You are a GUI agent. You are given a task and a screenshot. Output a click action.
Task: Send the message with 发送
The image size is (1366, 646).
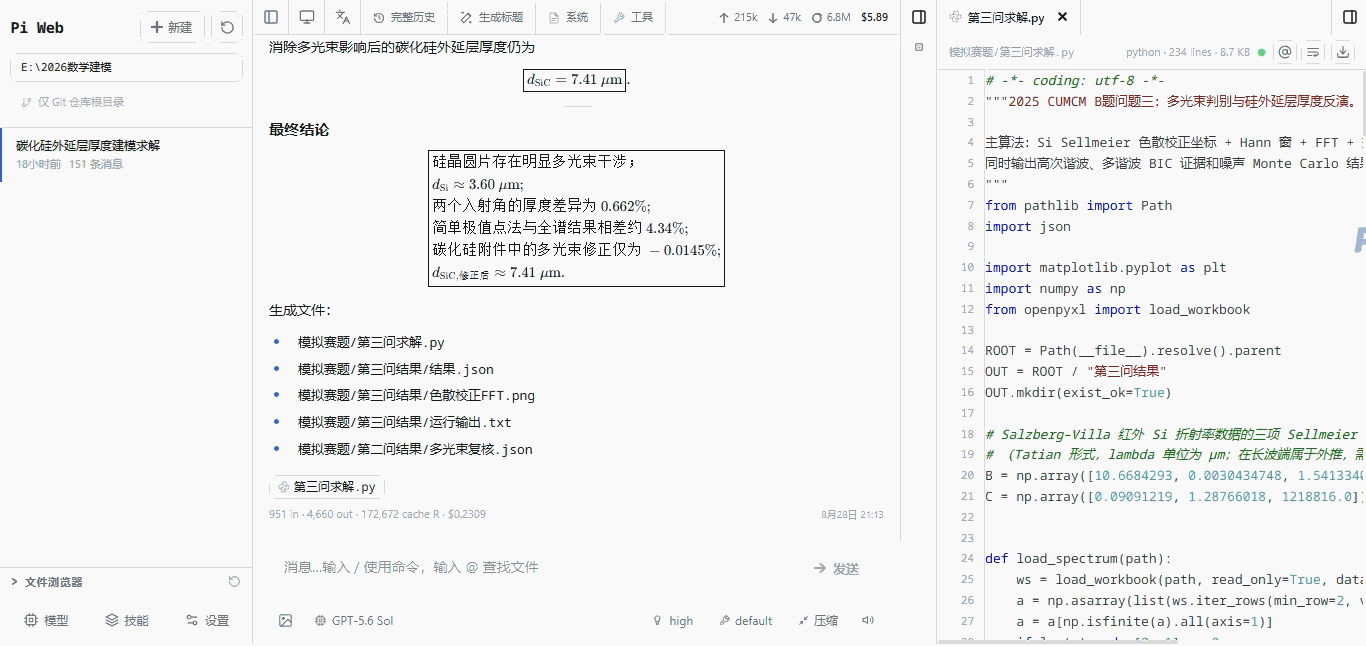[836, 569]
